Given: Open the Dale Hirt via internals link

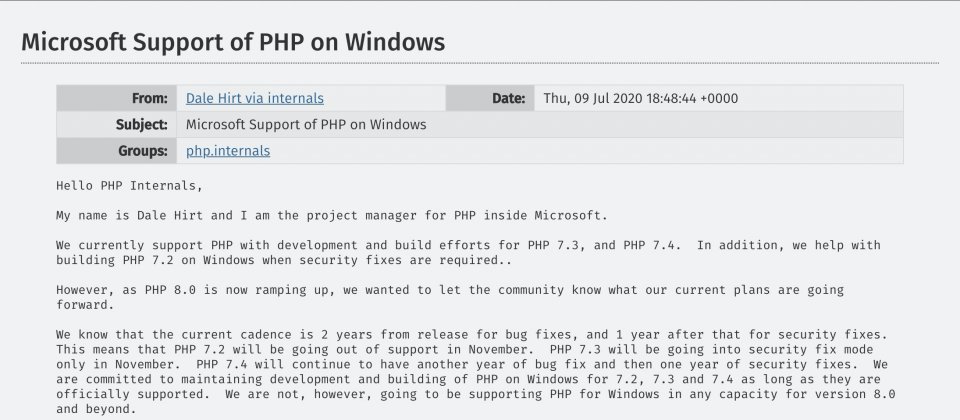Looking at the screenshot, I should (255, 98).
